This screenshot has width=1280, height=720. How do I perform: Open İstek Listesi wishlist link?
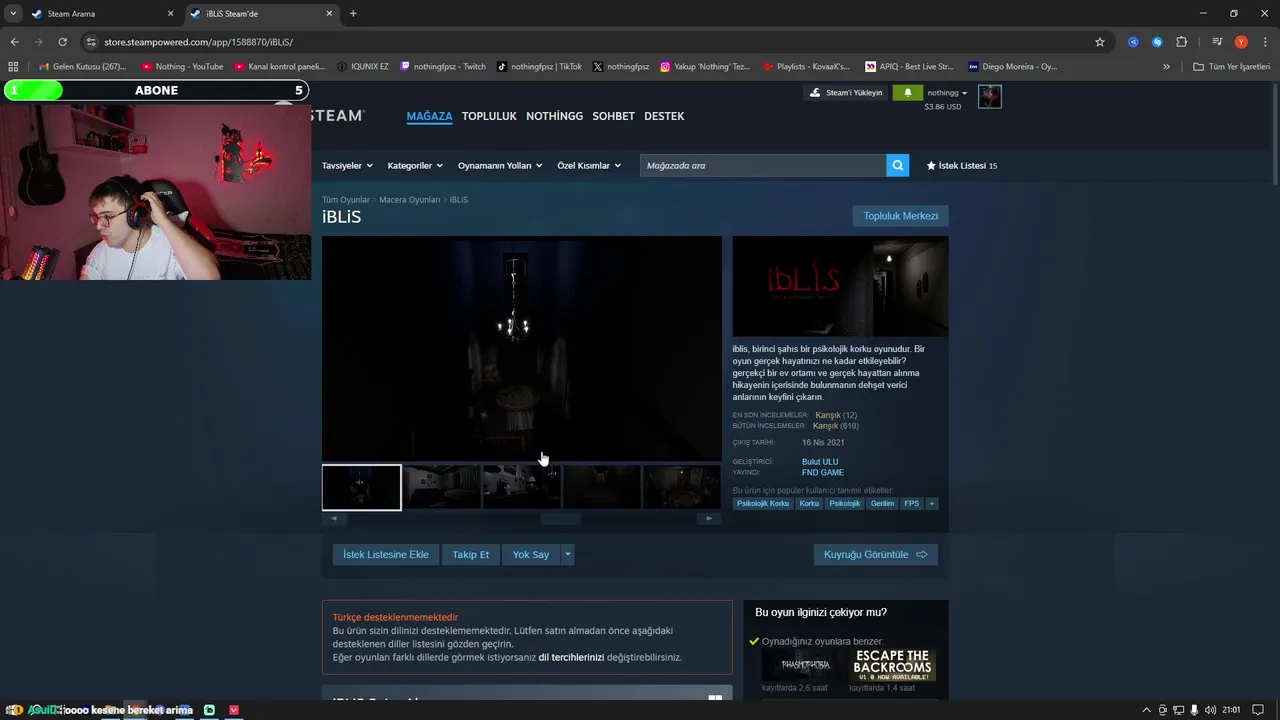962,166
